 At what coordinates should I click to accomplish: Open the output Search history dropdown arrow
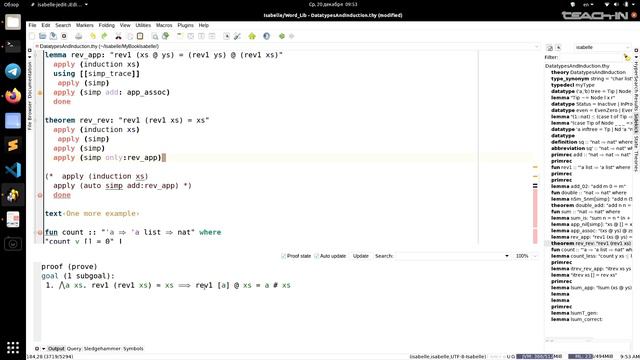507,256
